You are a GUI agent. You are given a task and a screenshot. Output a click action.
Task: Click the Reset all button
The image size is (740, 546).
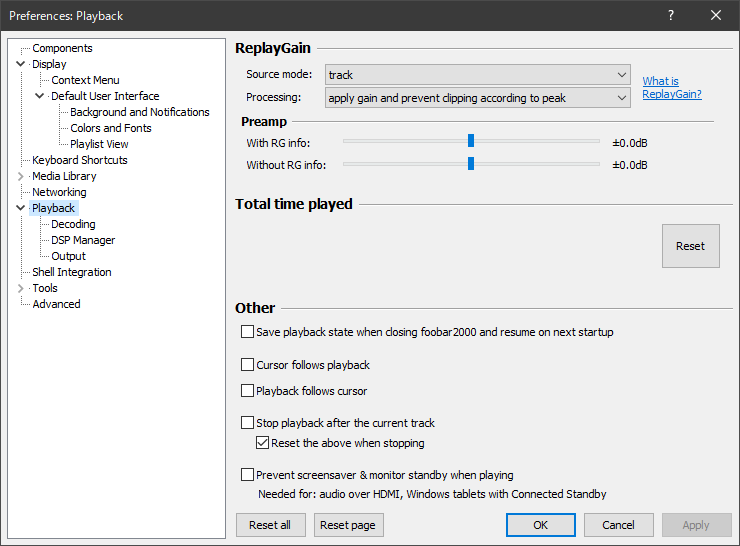tap(270, 525)
